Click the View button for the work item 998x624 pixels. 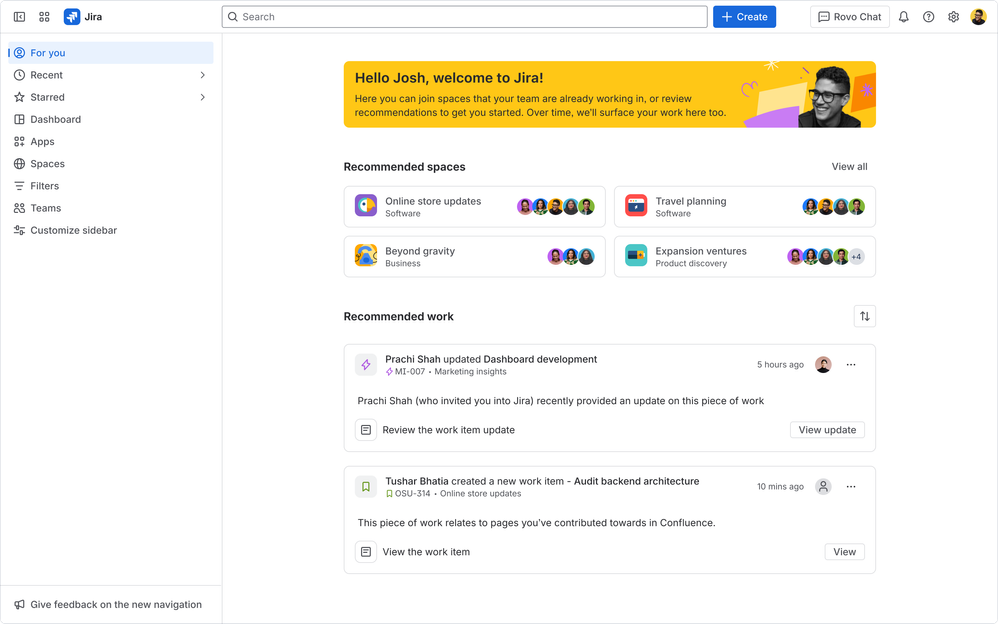pyautogui.click(x=845, y=551)
